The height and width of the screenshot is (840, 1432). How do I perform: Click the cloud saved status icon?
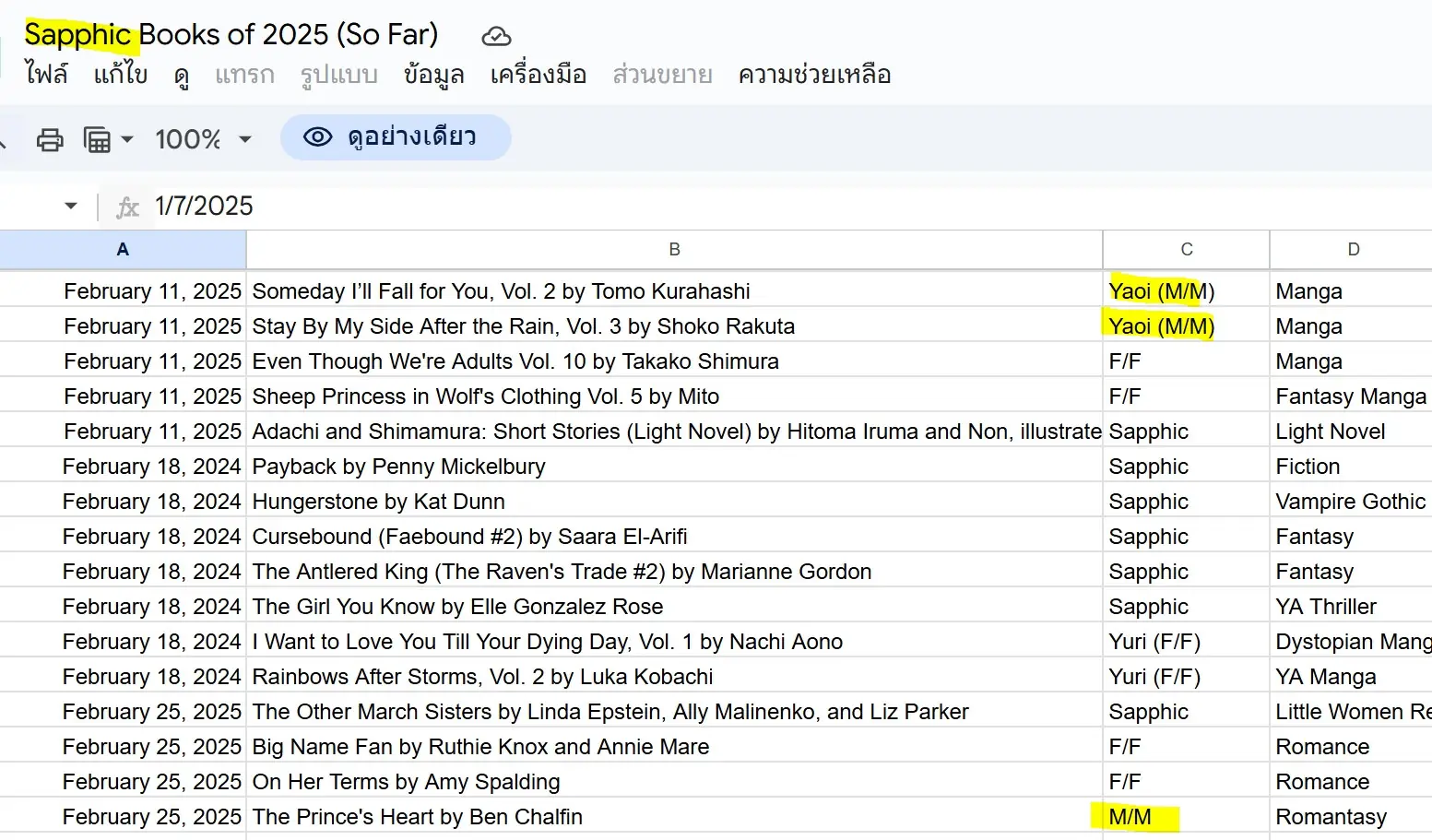(x=496, y=36)
